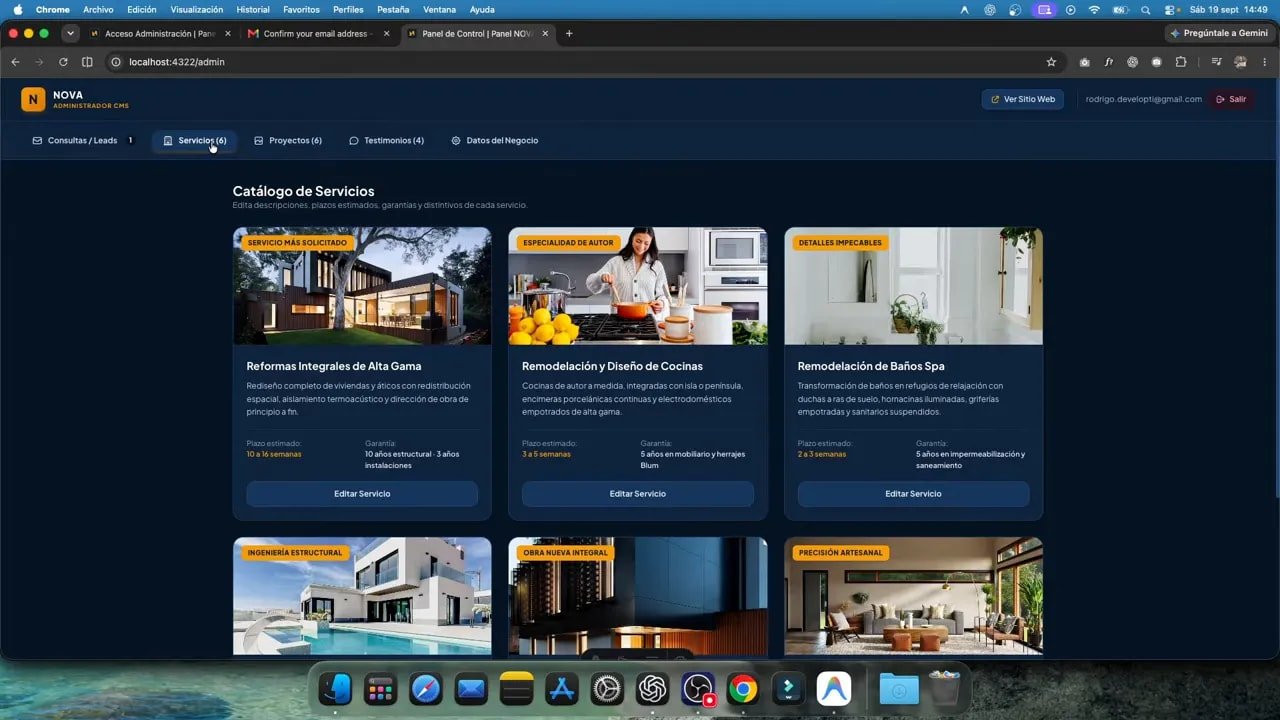Open the Datos del Negocio tab
Screen dimensions: 1280x720
coord(495,141)
